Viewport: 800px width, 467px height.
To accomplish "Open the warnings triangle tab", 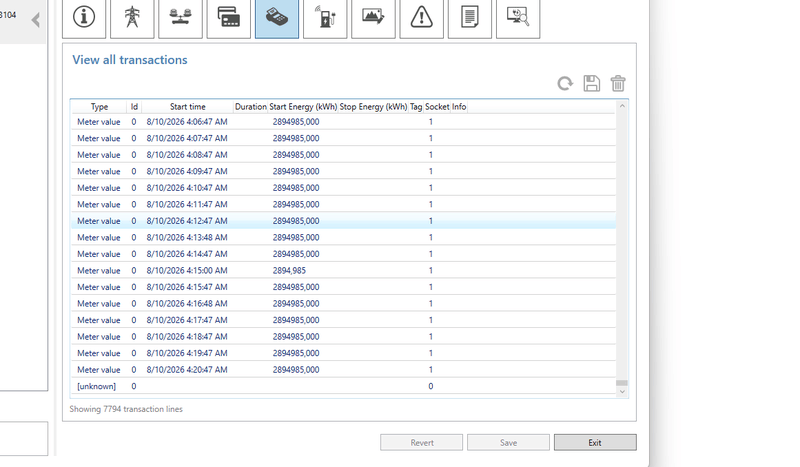I will (x=421, y=18).
